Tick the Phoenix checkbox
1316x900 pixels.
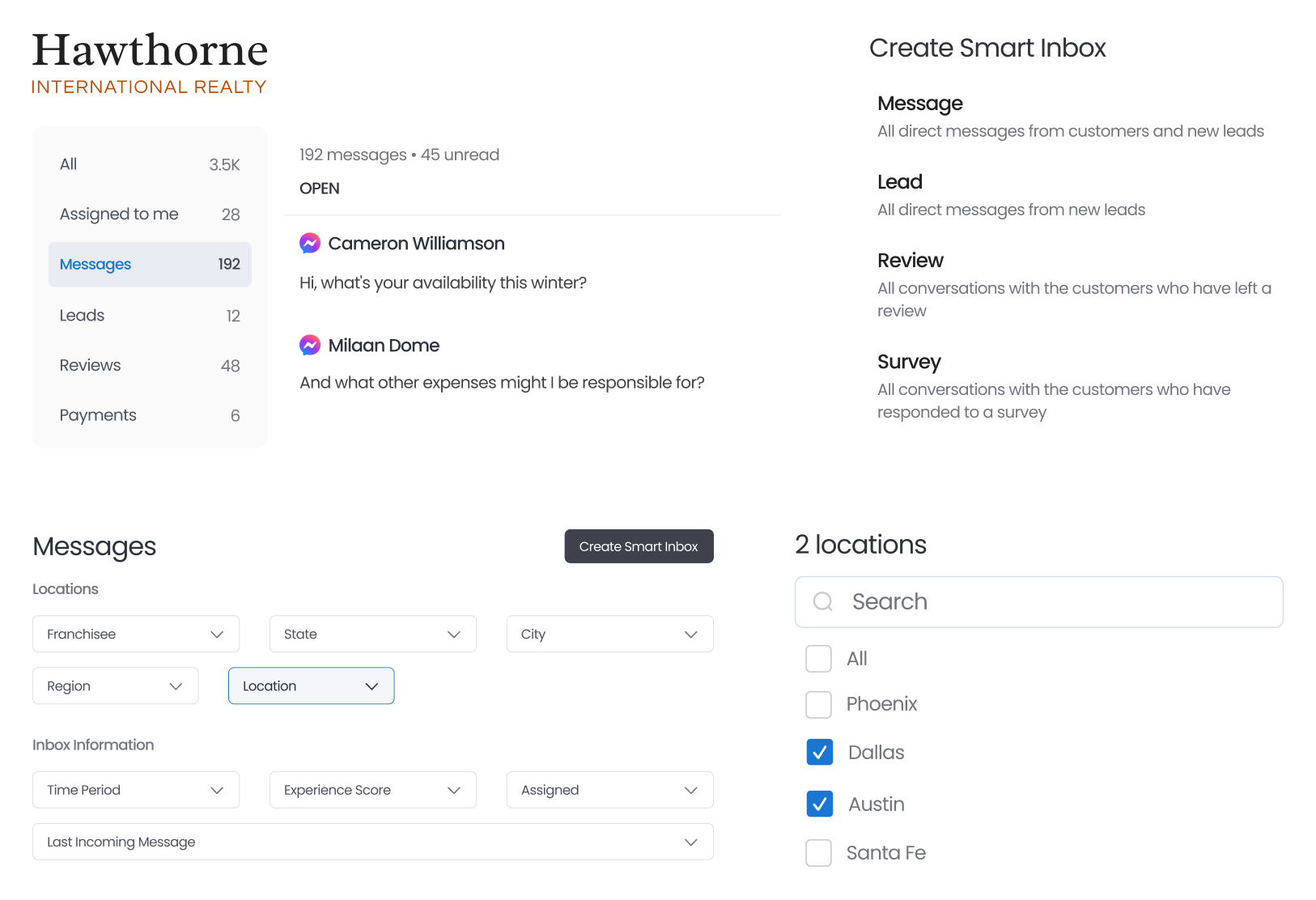819,704
